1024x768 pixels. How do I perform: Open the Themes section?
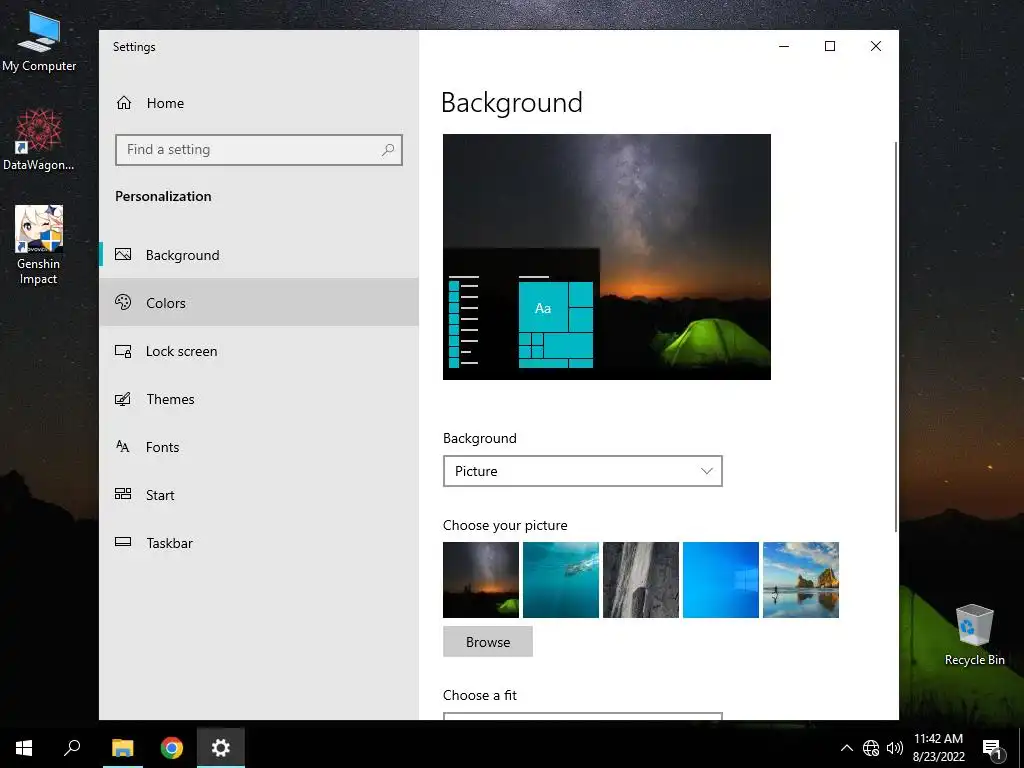click(259, 399)
